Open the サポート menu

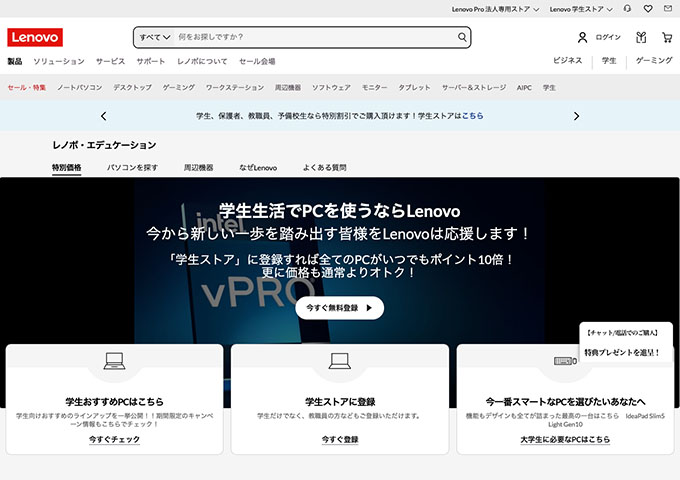(151, 61)
